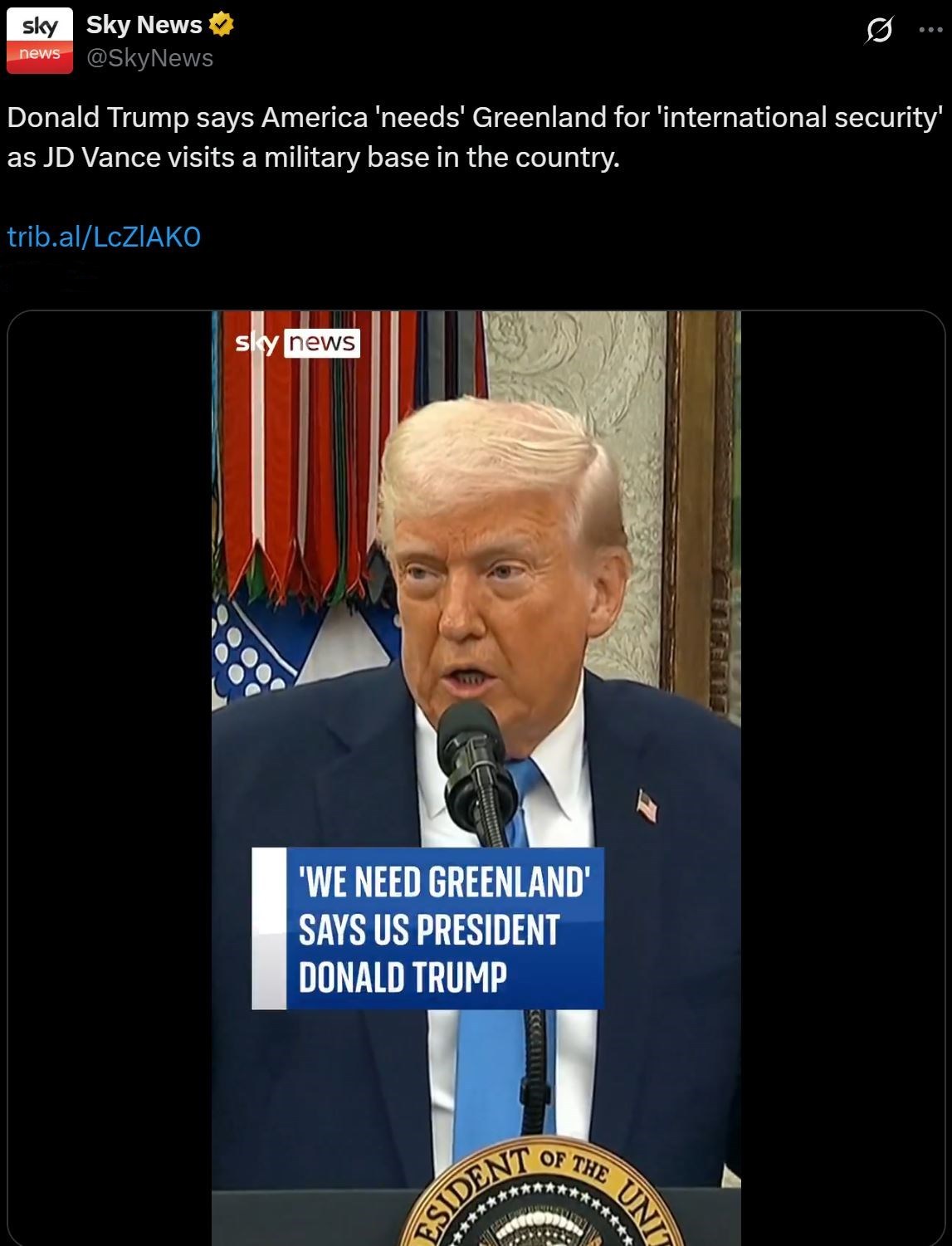This screenshot has width=952, height=1246.
Task: Select the tweet text about Greenland
Action: [475, 137]
